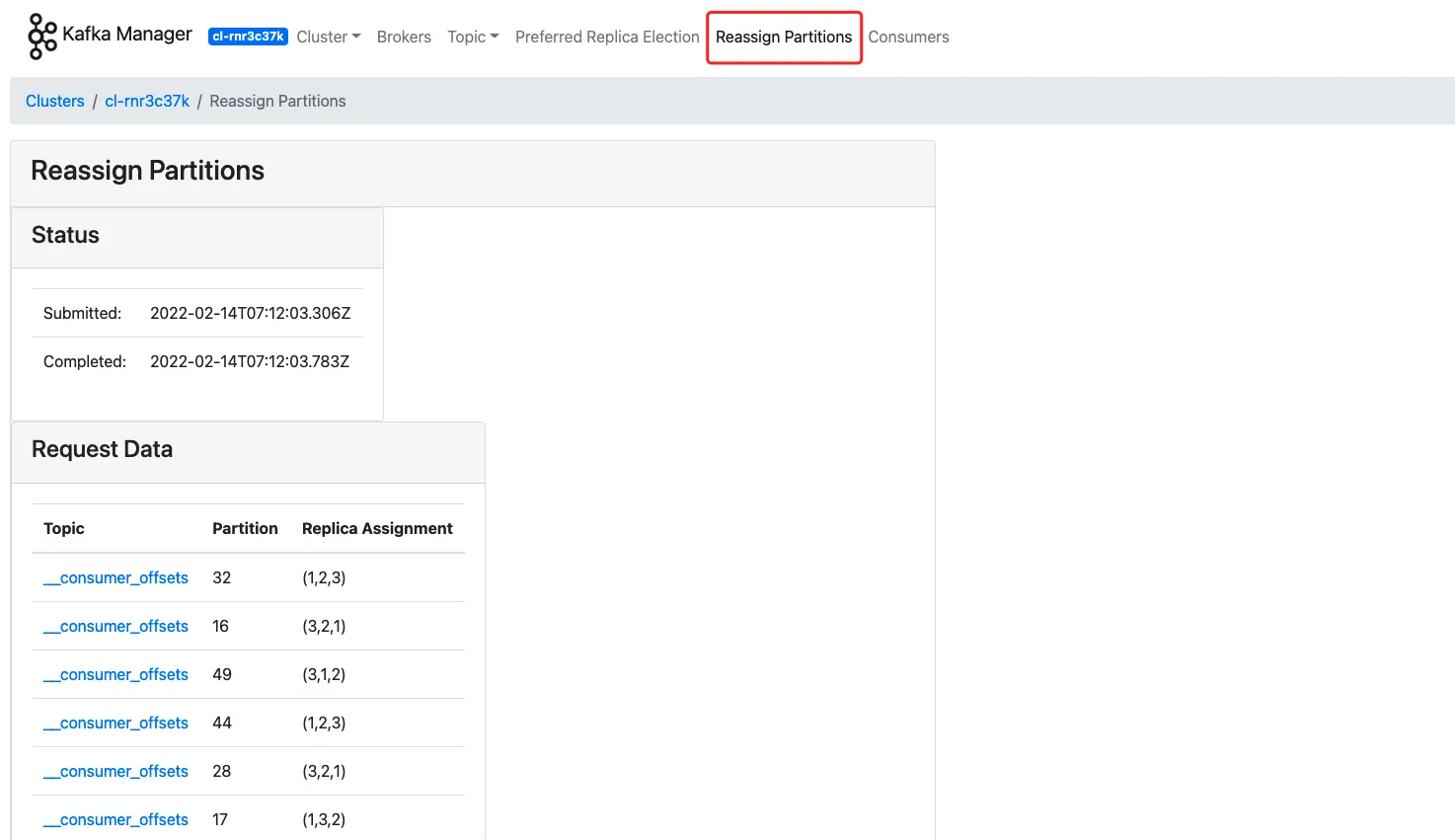Click __consumer_offsets link beside partition 28
The image size is (1455, 840).
(115, 771)
